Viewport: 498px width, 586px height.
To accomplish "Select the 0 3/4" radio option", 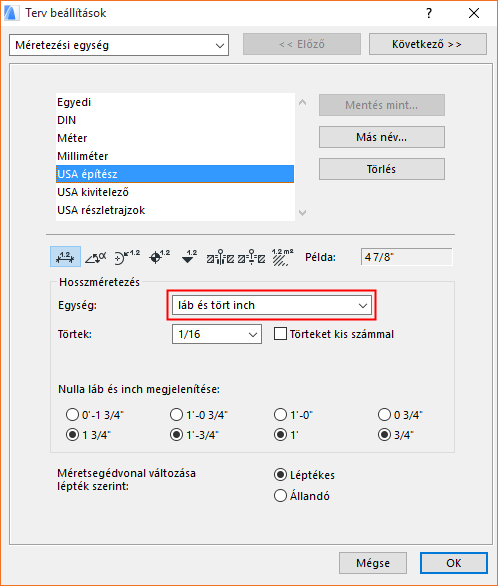I will [384, 414].
